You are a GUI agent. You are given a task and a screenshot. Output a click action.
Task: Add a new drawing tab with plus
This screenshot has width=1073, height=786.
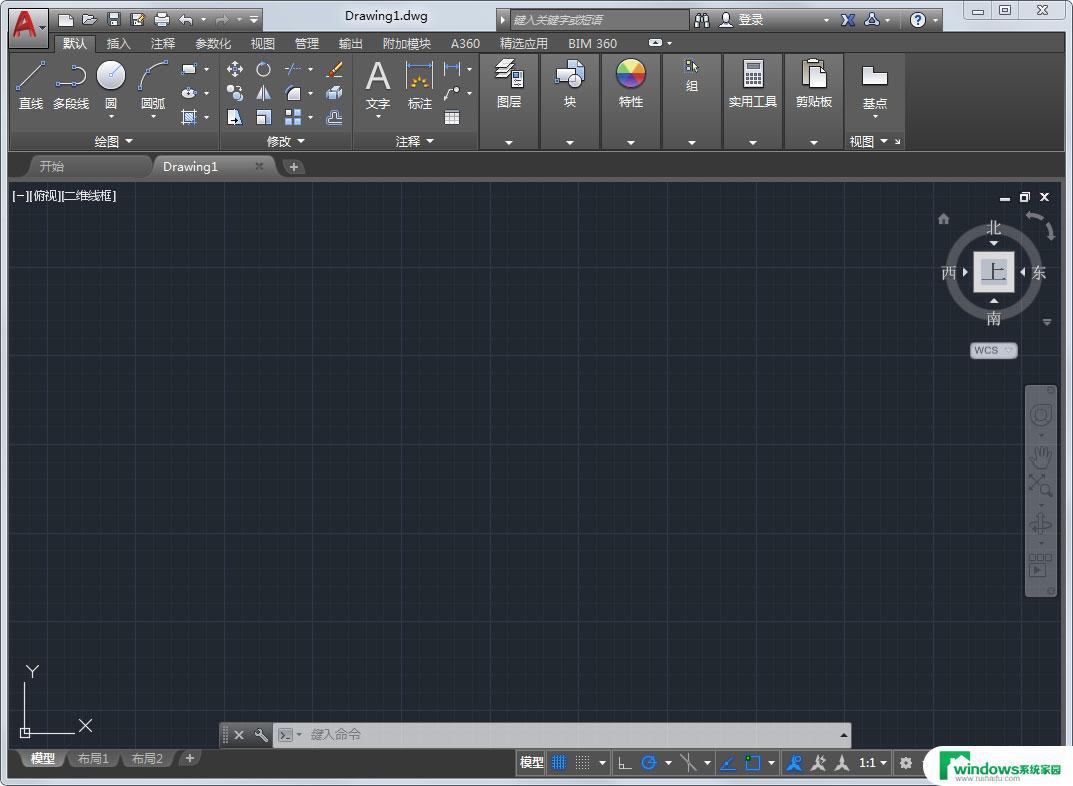pos(294,166)
